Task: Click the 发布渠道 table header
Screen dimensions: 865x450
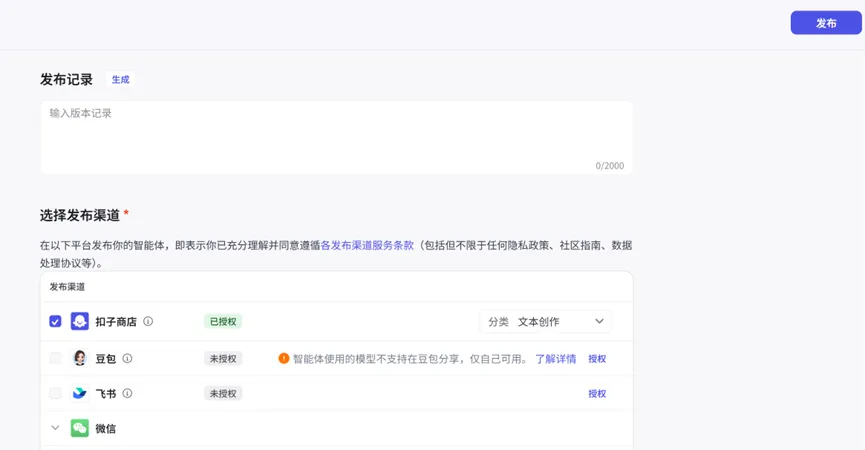Action: click(67, 287)
